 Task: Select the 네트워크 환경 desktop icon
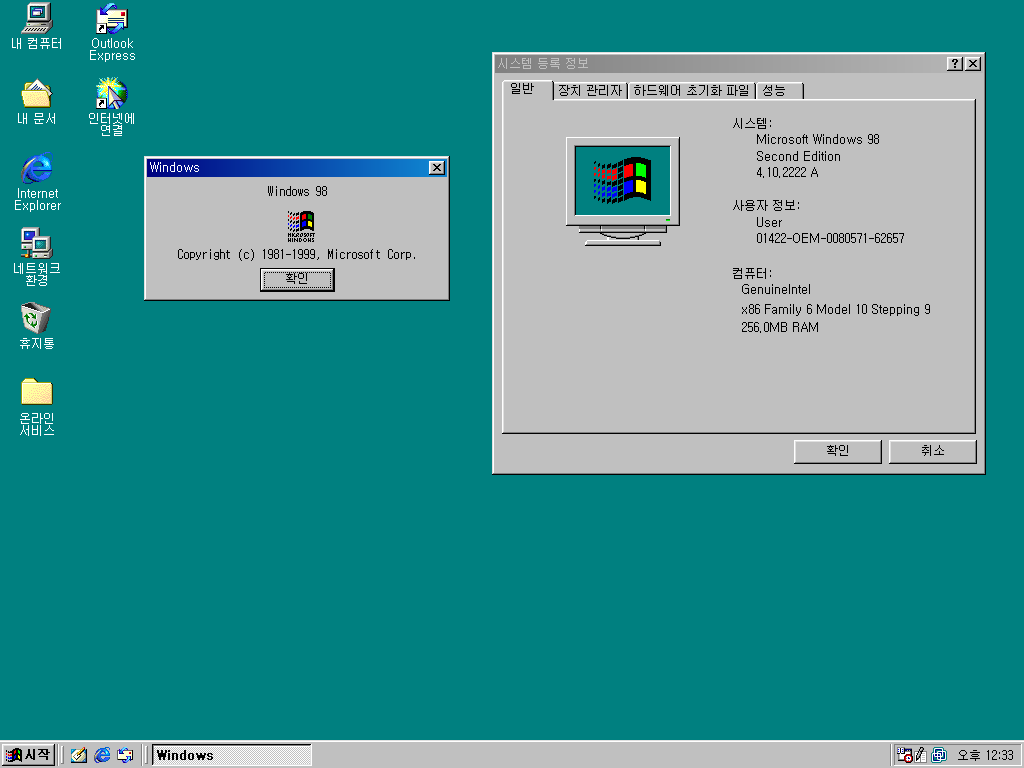click(x=37, y=257)
